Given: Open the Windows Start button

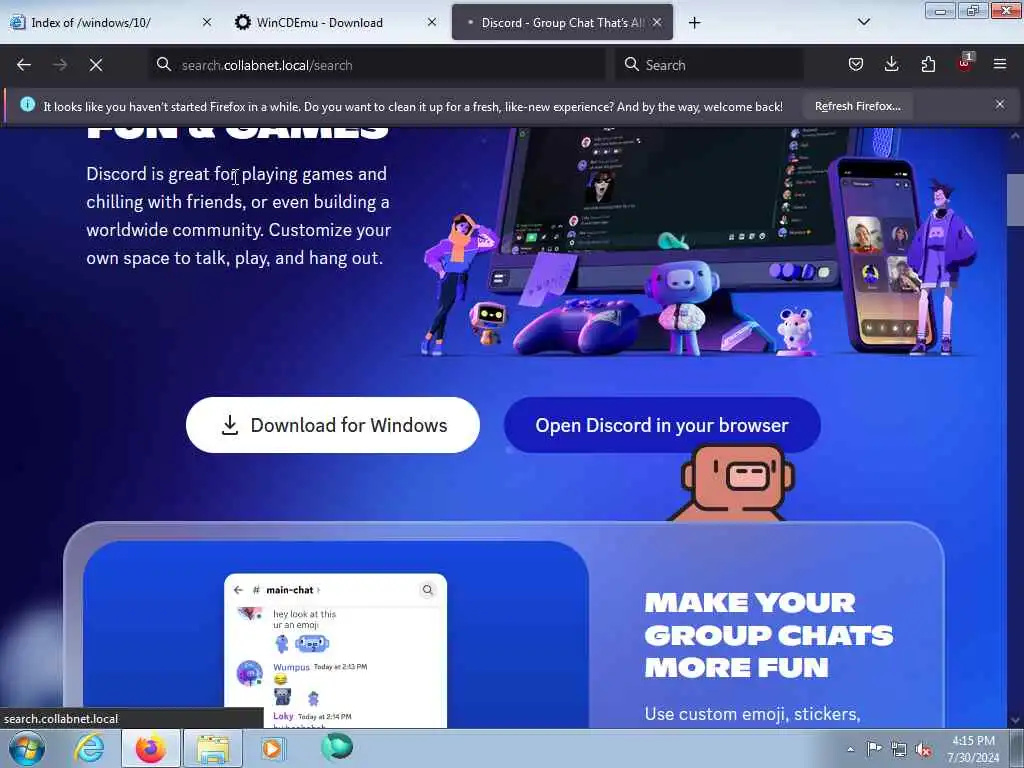Looking at the screenshot, I should [x=27, y=748].
